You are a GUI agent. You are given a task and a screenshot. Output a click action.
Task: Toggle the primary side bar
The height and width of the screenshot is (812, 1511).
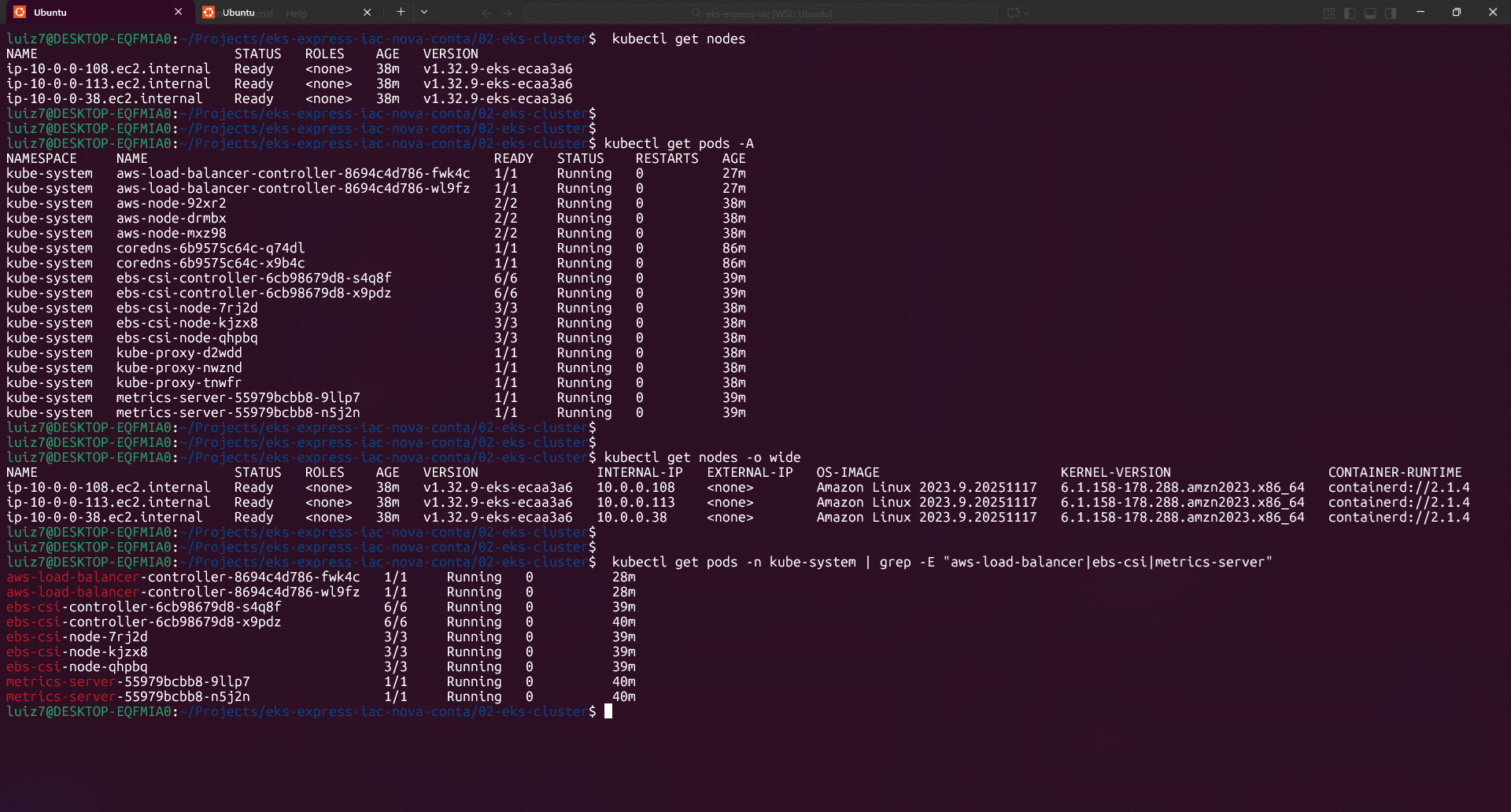[1350, 13]
